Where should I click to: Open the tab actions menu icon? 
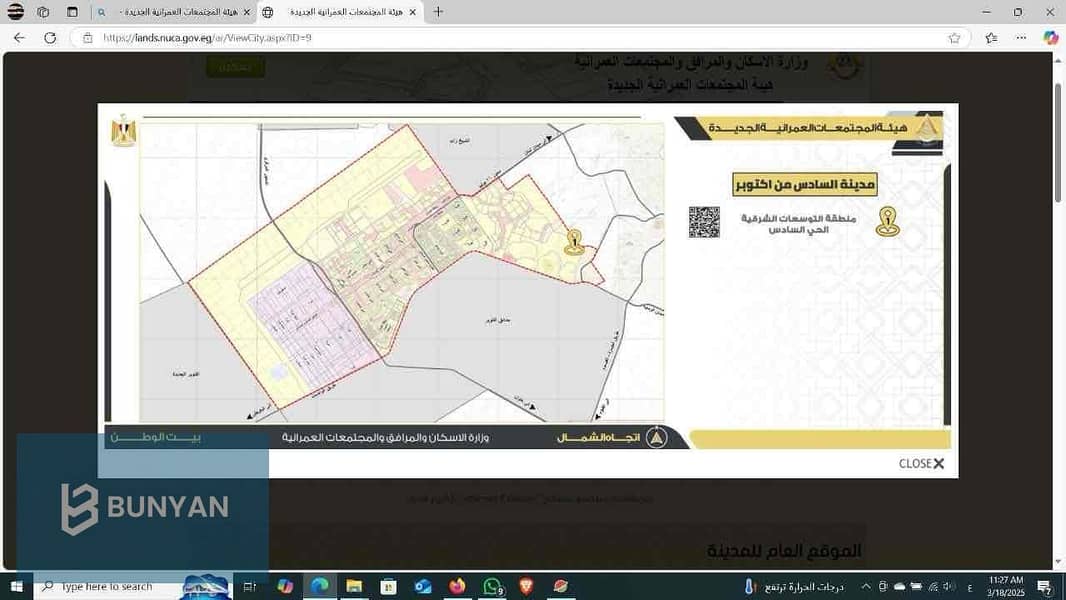(x=72, y=12)
